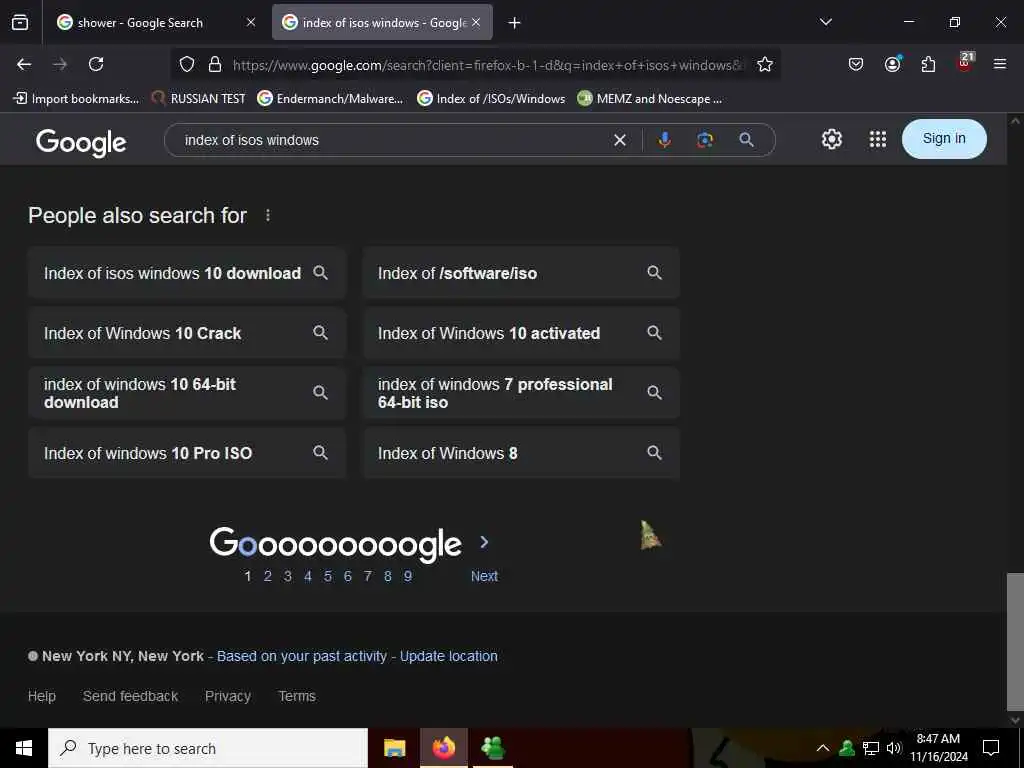The height and width of the screenshot is (768, 1024).
Task: Search Index of Windows 10 activated
Action: coord(521,333)
